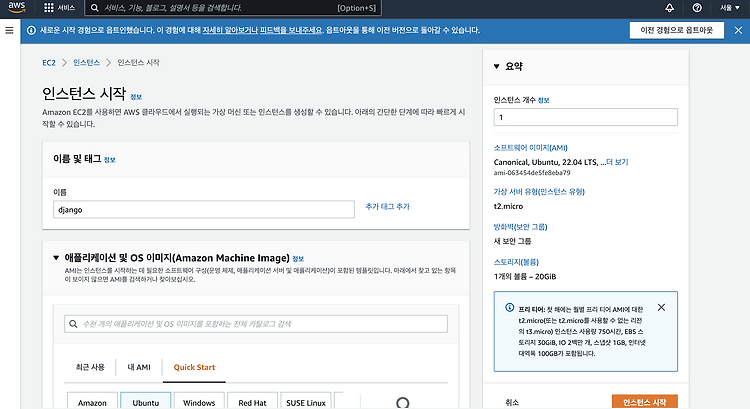
Task: Focus the top AWS search bar
Action: [x=233, y=8]
